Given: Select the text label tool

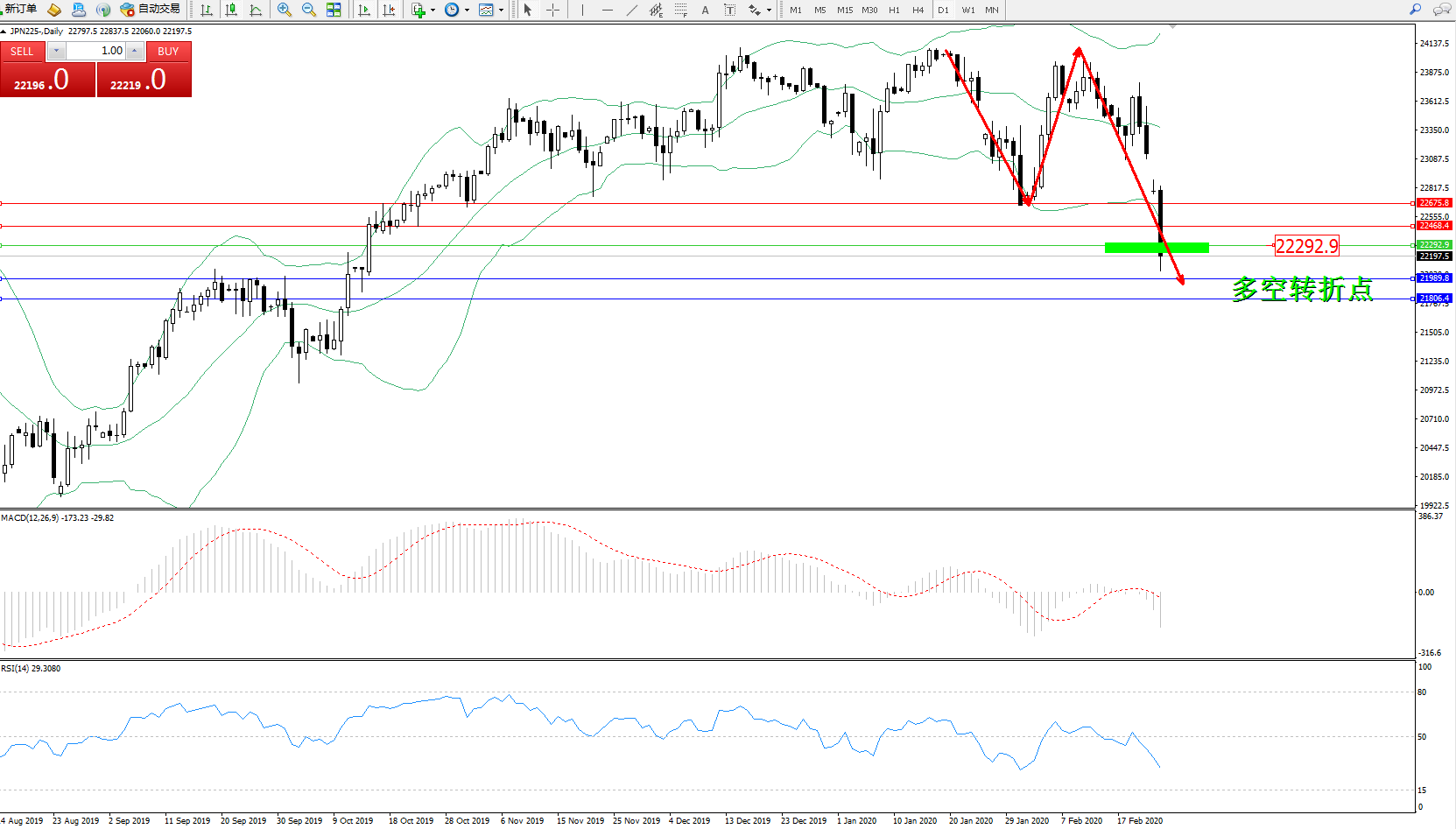Looking at the screenshot, I should coord(729,10).
